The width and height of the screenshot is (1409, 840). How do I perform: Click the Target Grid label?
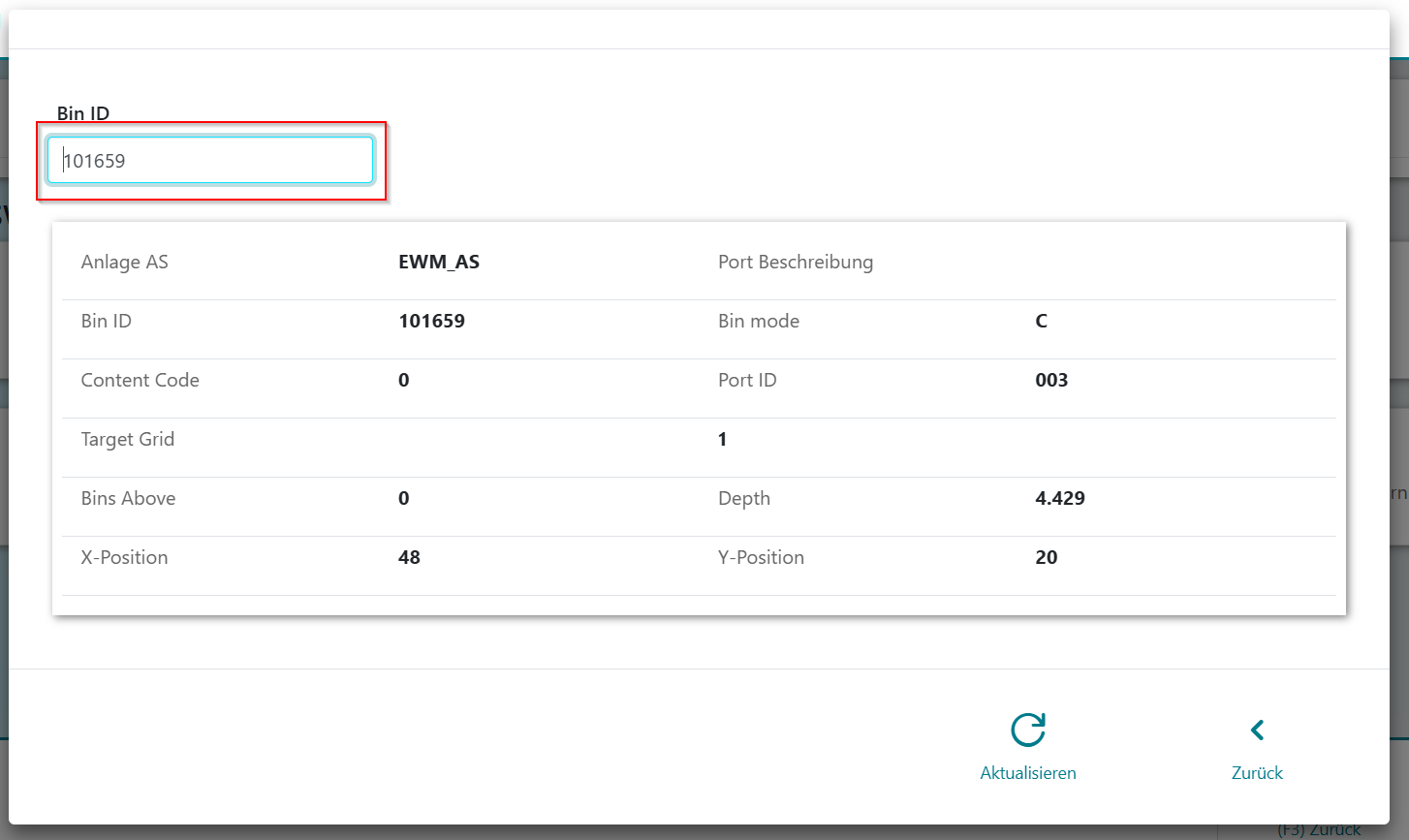pyautogui.click(x=127, y=440)
